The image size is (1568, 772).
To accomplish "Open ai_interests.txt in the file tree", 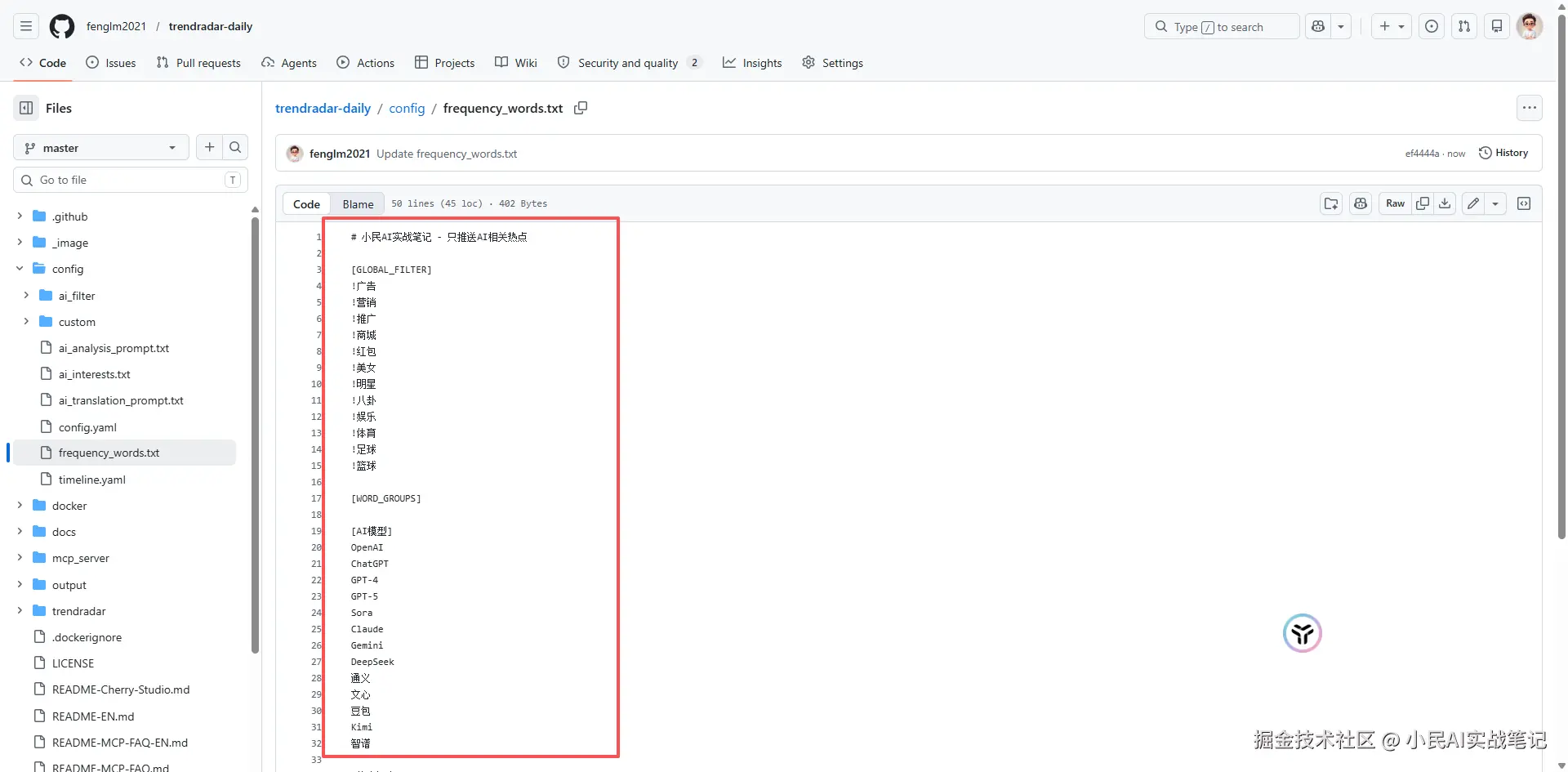I will coord(95,374).
